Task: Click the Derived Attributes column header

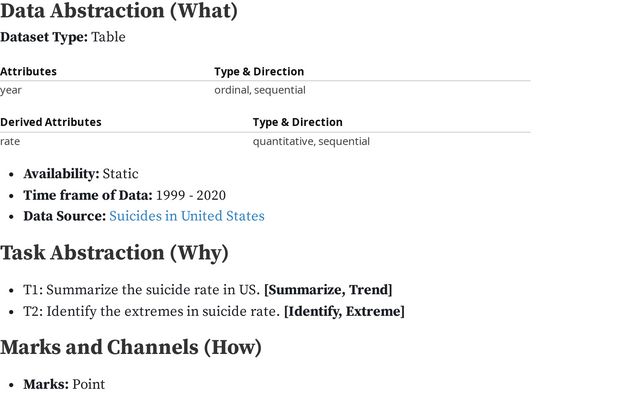Action: [51, 122]
